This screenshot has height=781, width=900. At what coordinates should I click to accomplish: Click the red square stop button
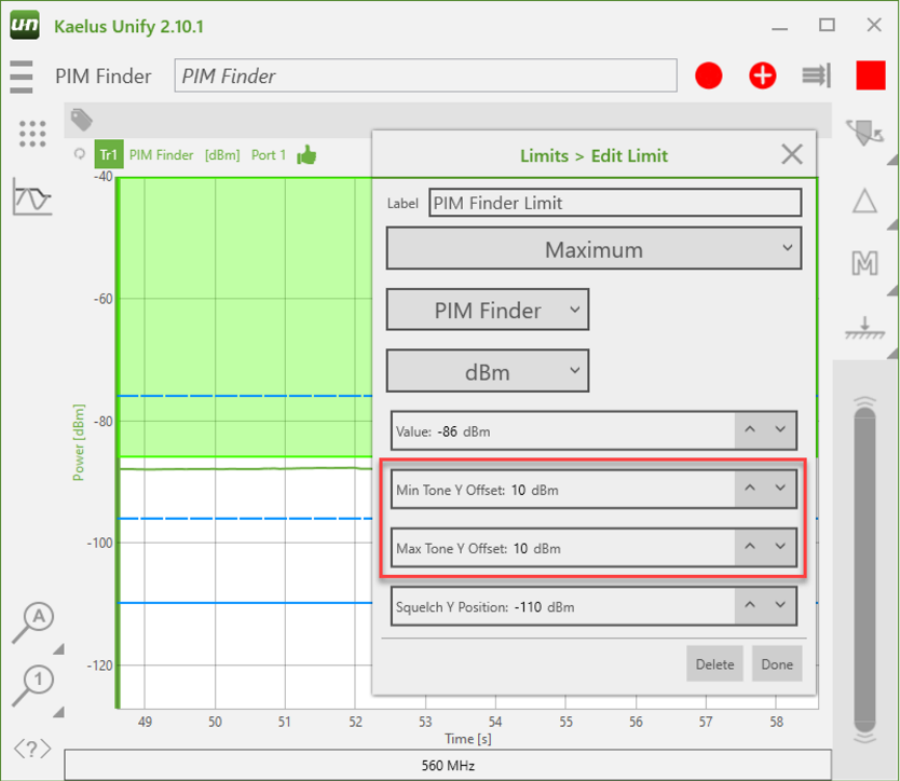coord(870,76)
